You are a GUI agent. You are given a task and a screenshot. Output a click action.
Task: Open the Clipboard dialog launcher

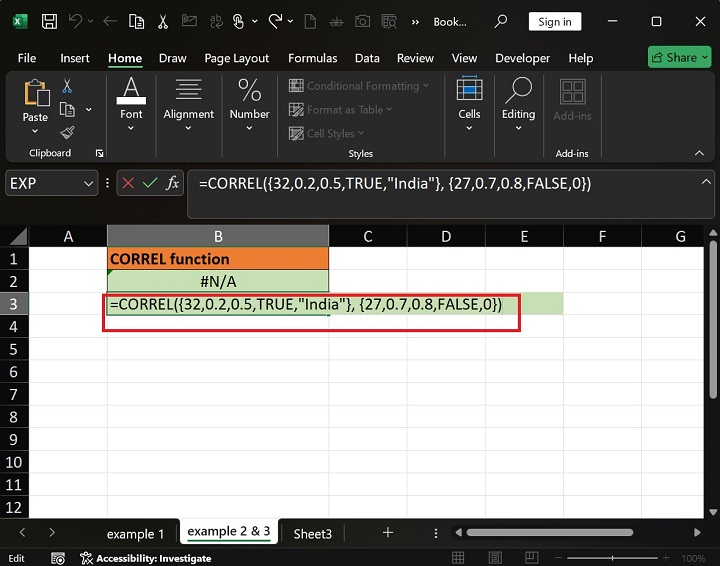tap(99, 153)
